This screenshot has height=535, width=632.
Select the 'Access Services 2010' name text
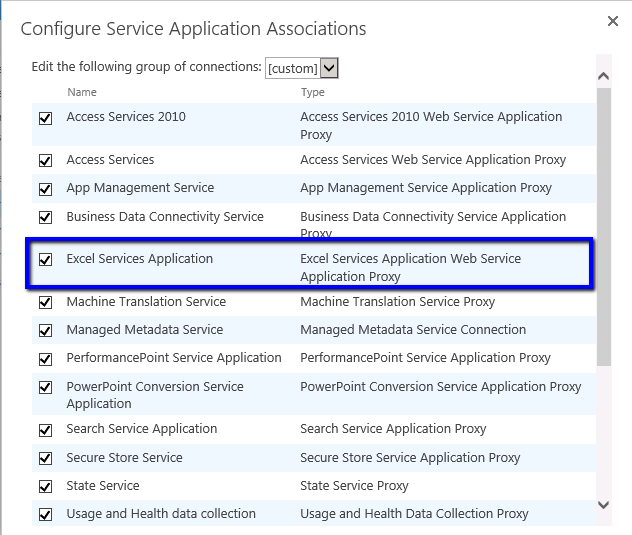click(x=126, y=117)
